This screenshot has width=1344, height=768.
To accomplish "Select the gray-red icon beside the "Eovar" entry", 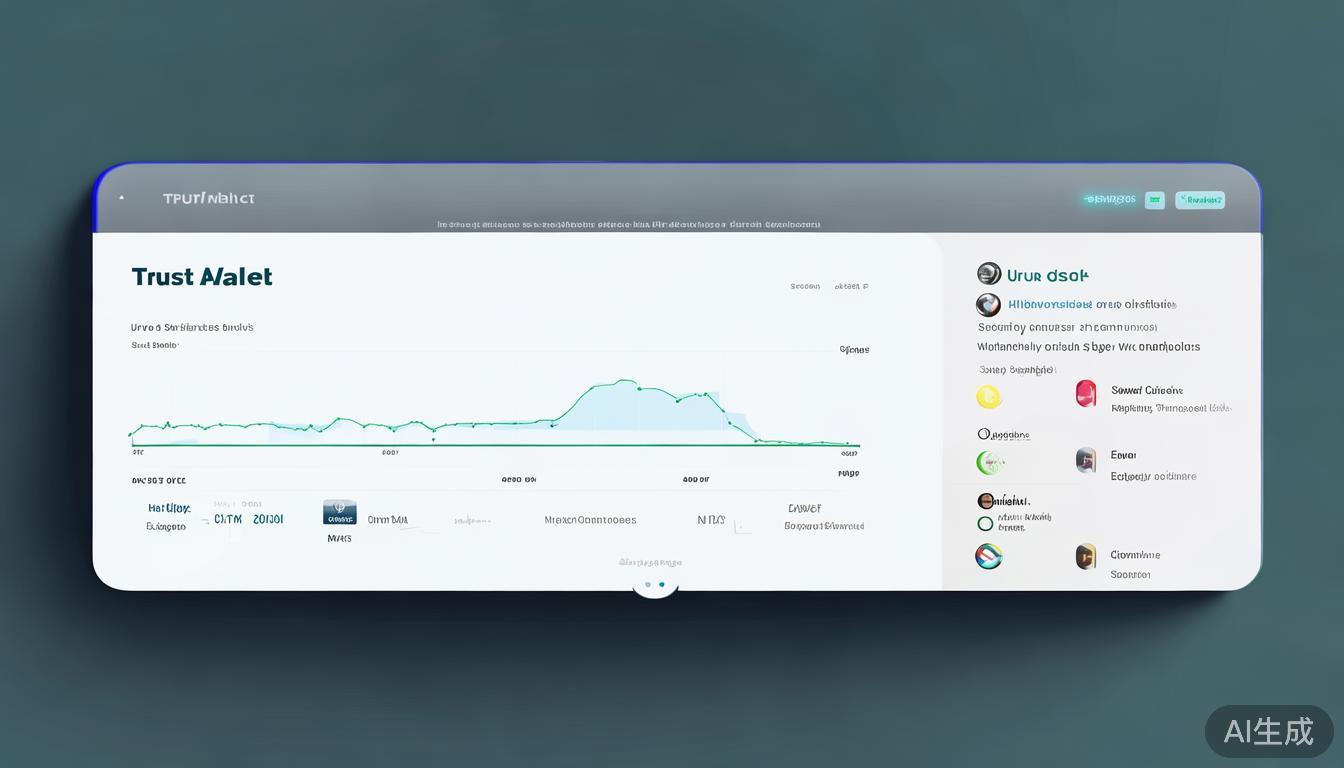I will pos(1086,460).
